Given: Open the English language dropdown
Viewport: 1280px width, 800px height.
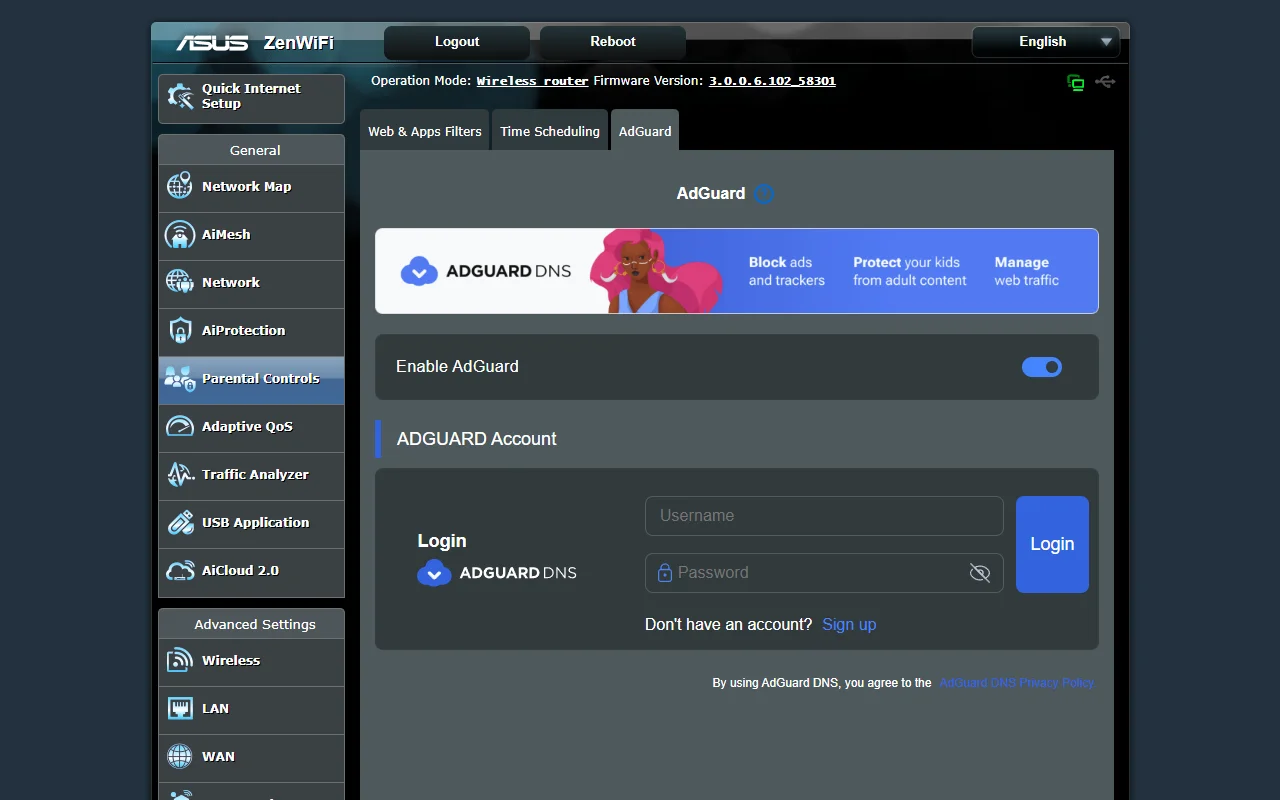Looking at the screenshot, I should point(1046,42).
